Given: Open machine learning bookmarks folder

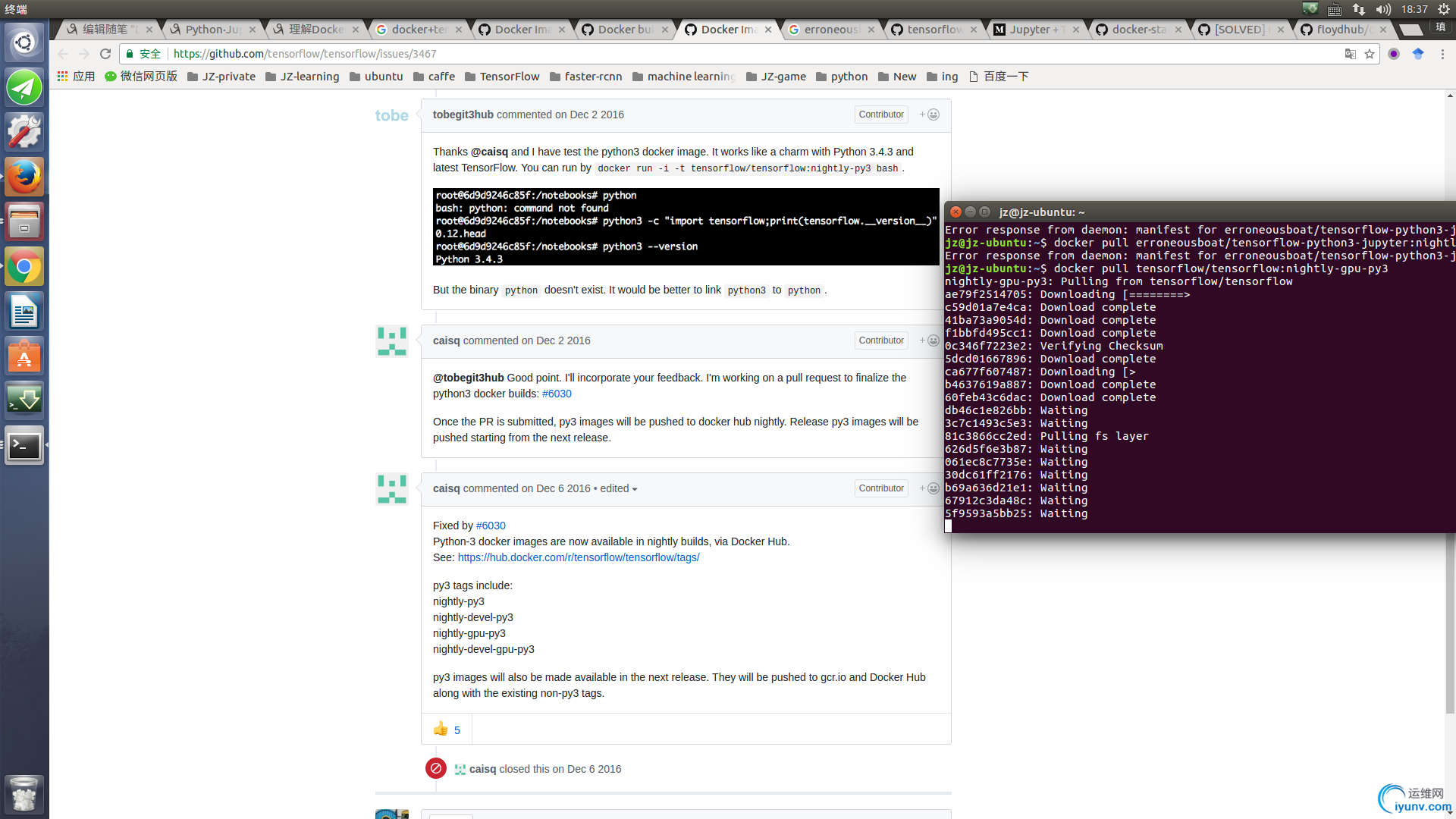Looking at the screenshot, I should (684, 77).
